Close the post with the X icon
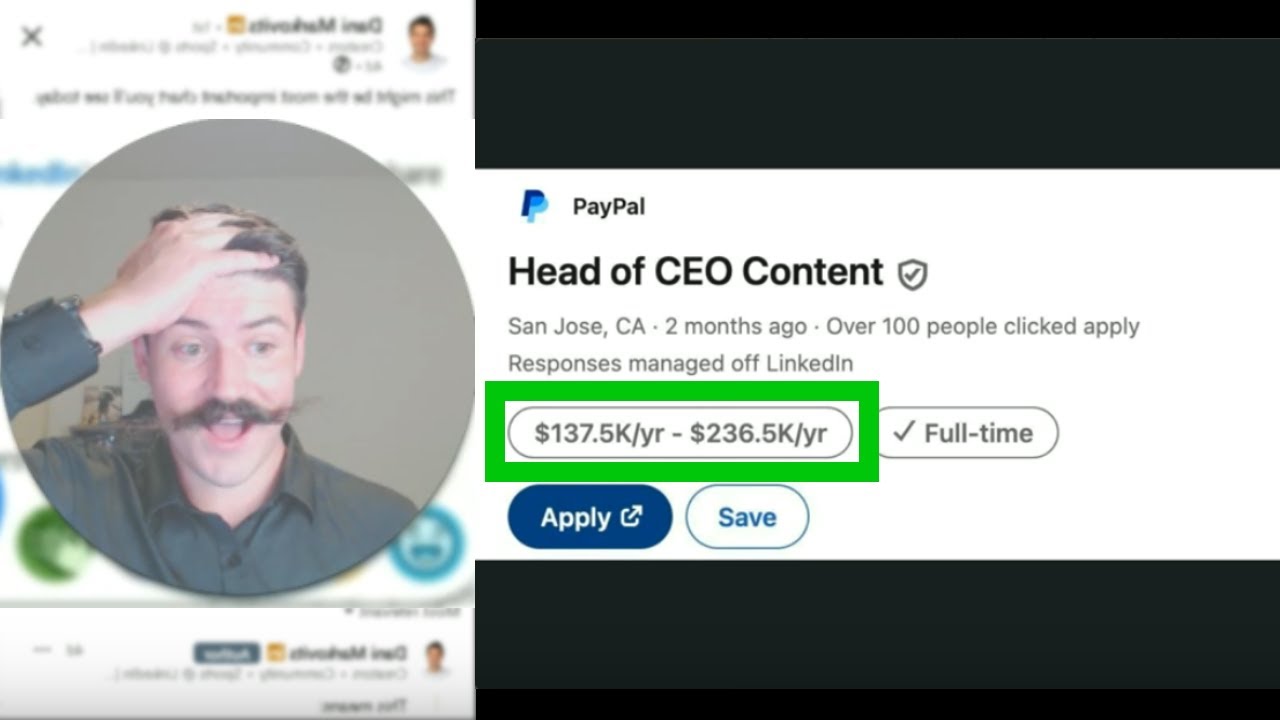The image size is (1280, 720). (32, 37)
